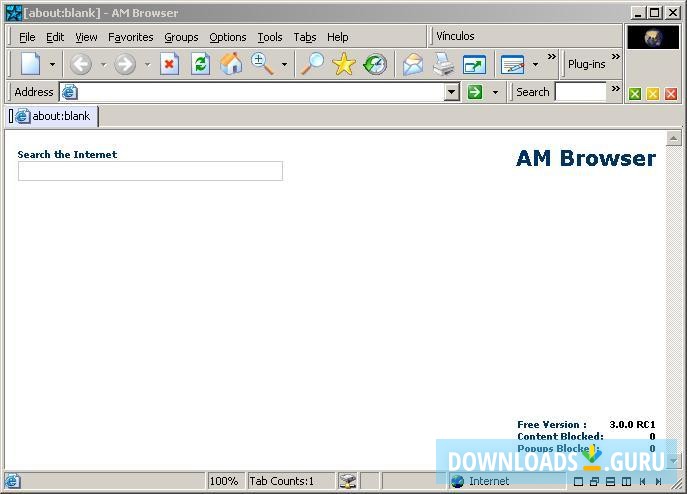The image size is (687, 494).
Task: Click the IE page icon in status bar
Action: (12, 481)
